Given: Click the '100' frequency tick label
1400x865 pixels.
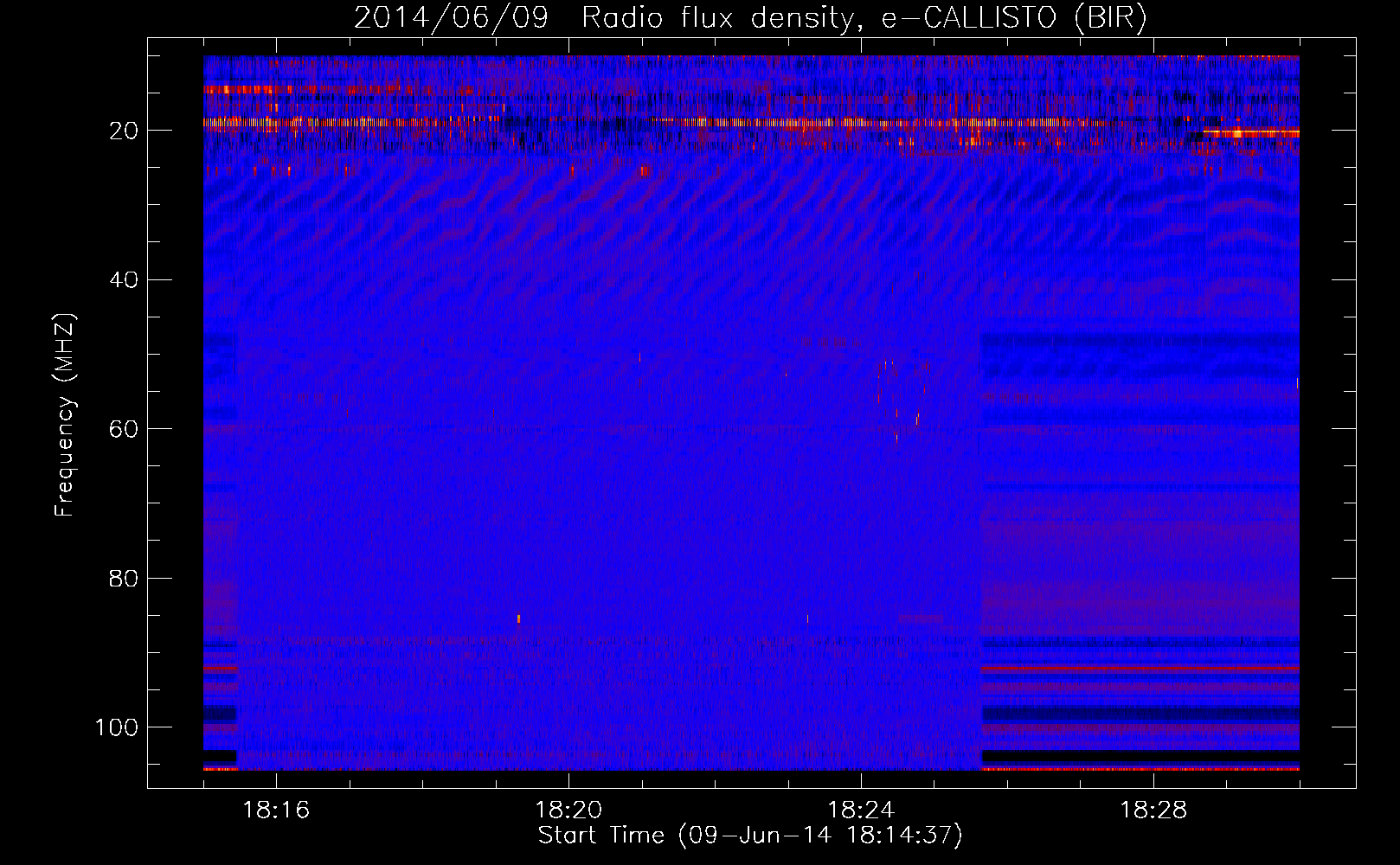Looking at the screenshot, I should coord(117,727).
